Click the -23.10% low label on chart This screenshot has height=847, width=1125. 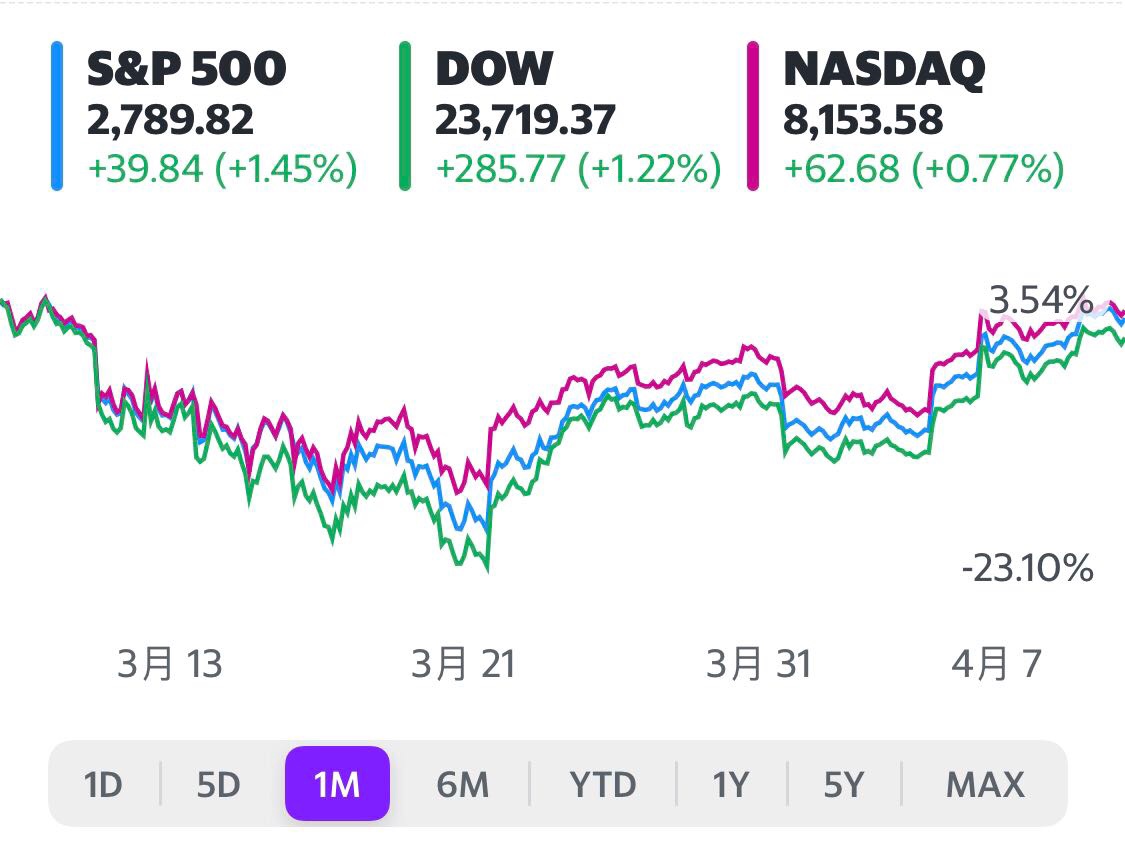(1027, 570)
